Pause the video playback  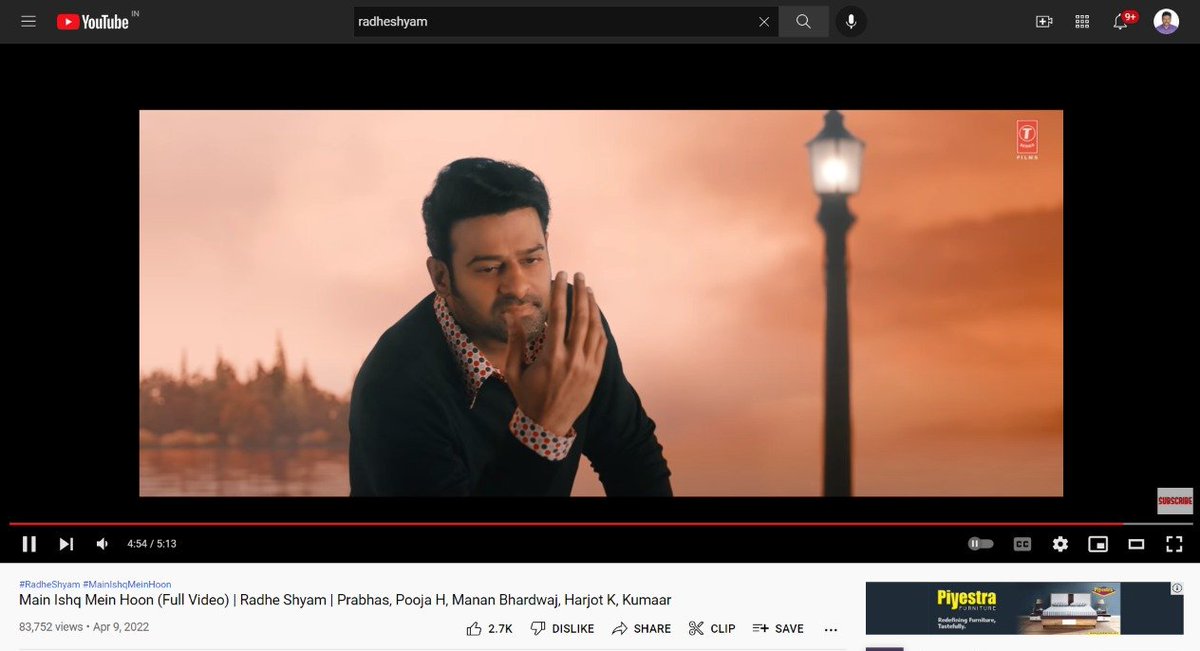pyautogui.click(x=29, y=544)
